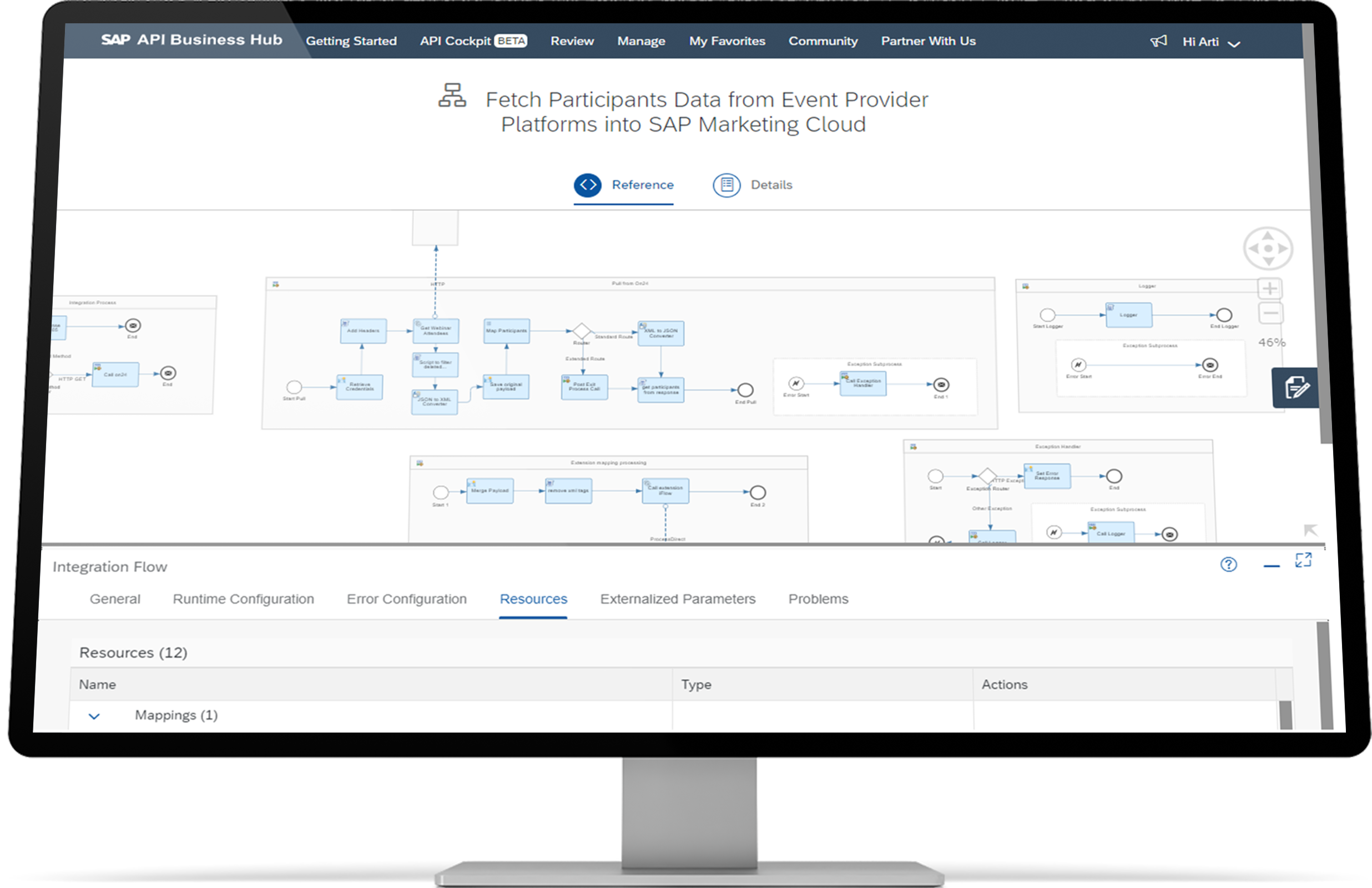Collapse the Mappings (1) resource group

point(94,716)
